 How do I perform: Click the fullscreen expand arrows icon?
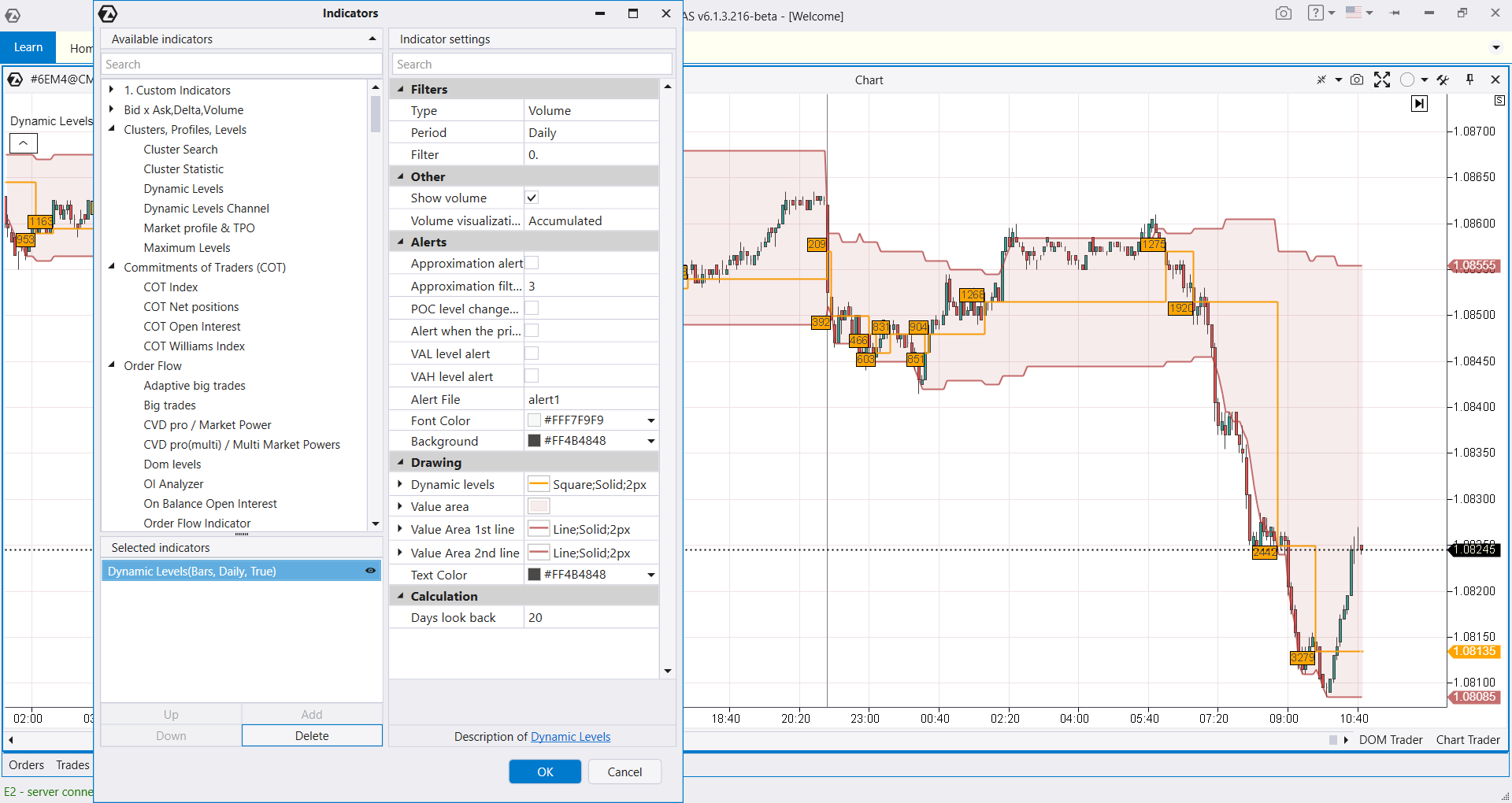(1381, 80)
